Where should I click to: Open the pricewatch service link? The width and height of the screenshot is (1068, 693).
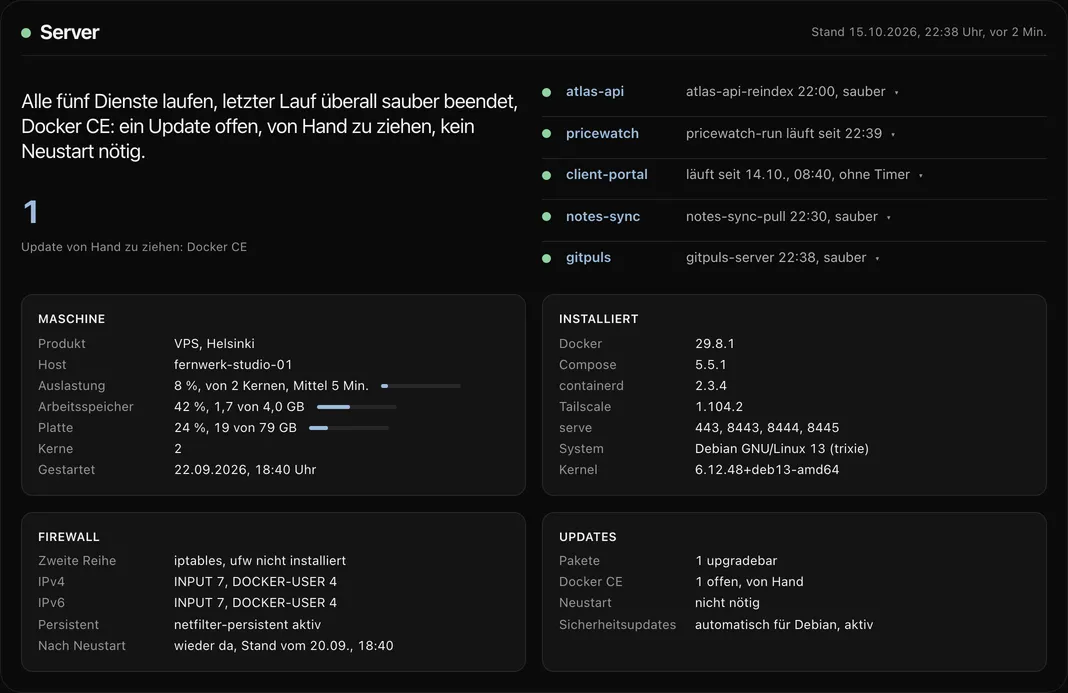[x=602, y=134]
